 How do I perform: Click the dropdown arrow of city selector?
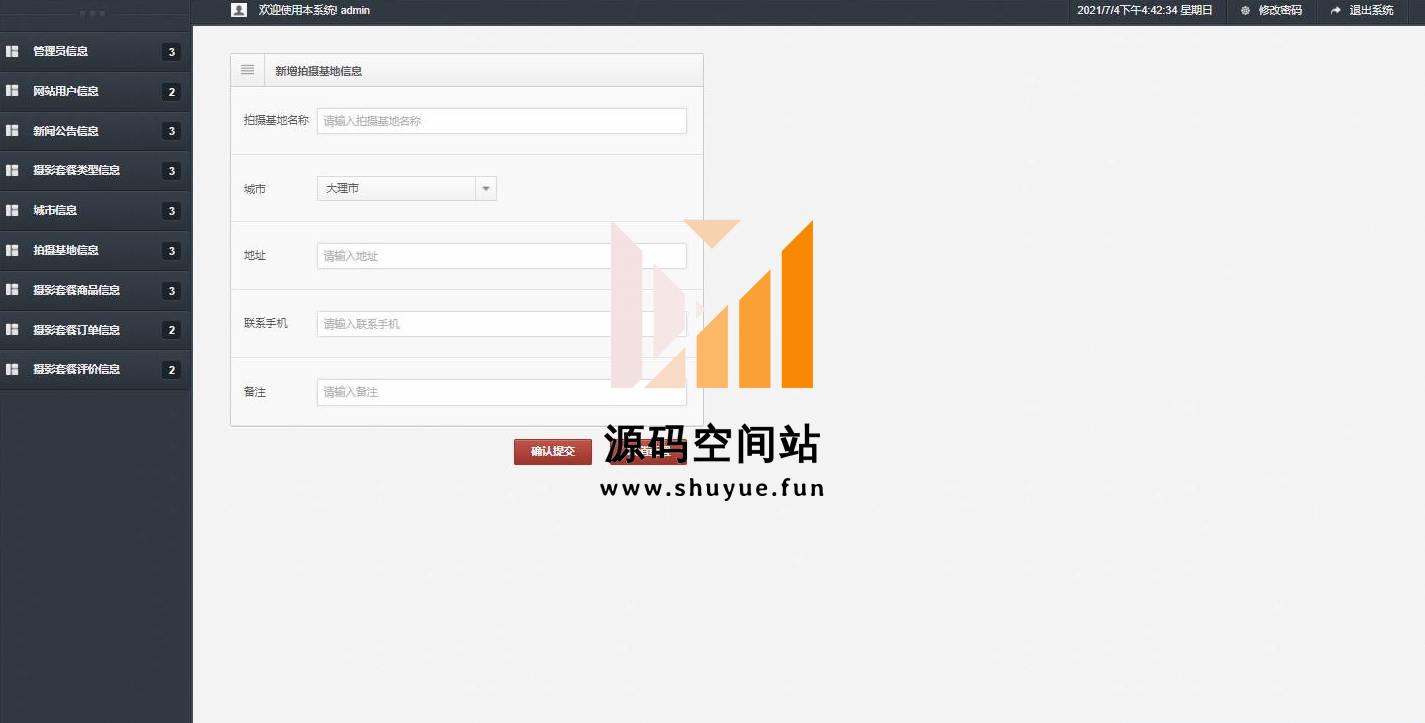pos(486,188)
